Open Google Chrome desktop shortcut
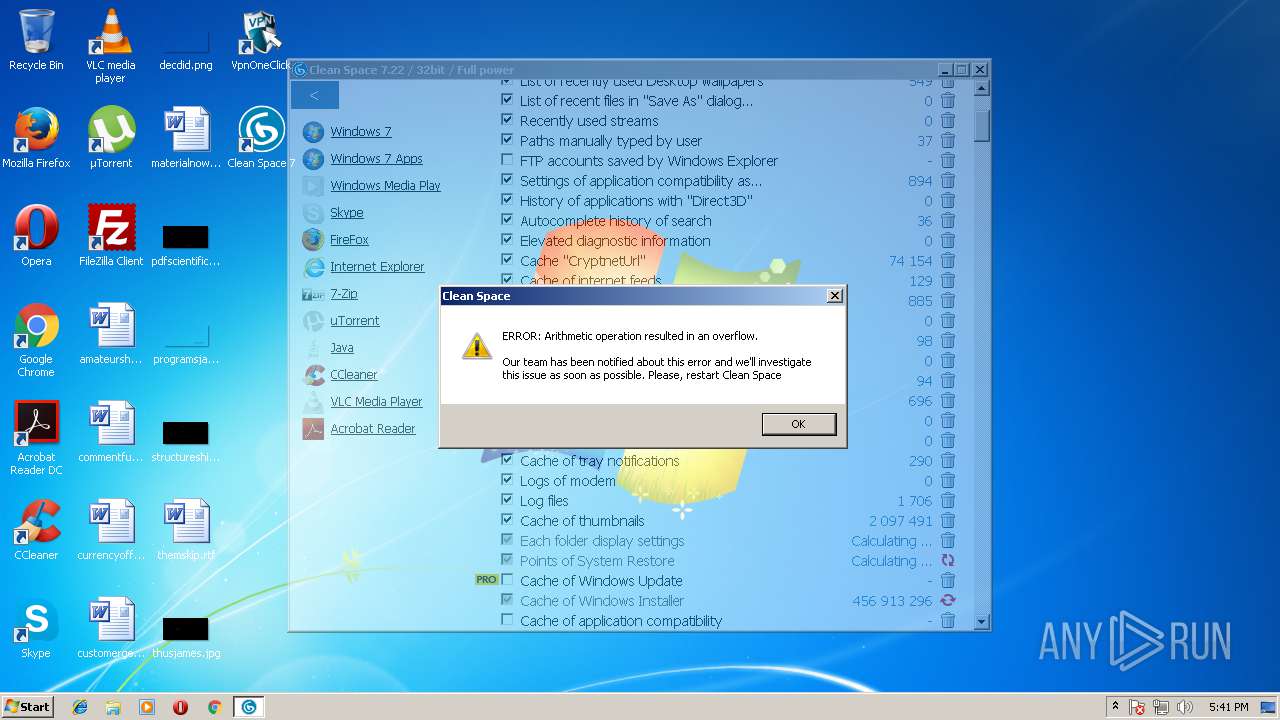 36,340
